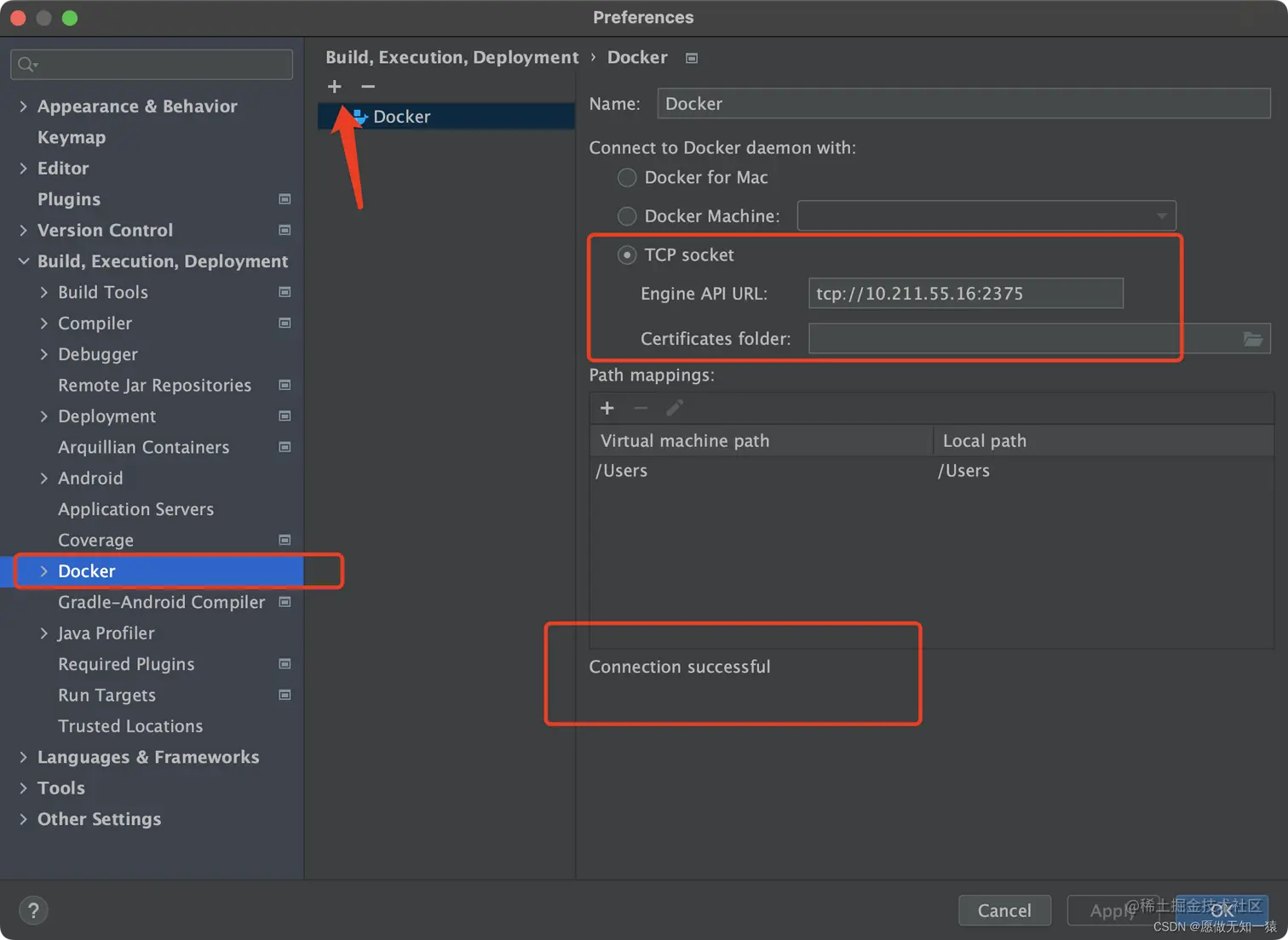Image resolution: width=1288 pixels, height=940 pixels.
Task: Open Application Servers settings page
Action: (x=135, y=509)
